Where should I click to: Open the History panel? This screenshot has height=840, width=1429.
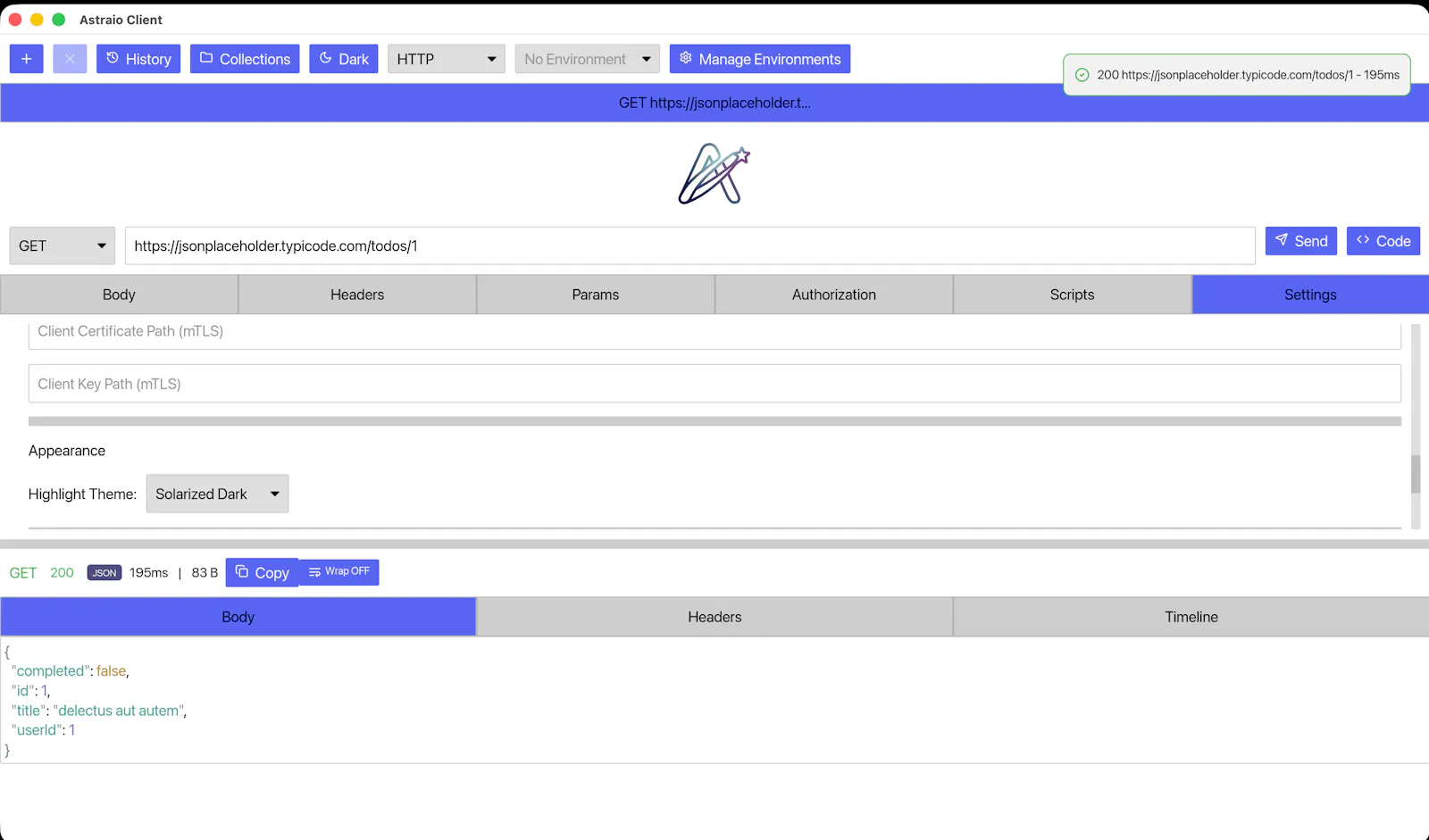pos(138,59)
